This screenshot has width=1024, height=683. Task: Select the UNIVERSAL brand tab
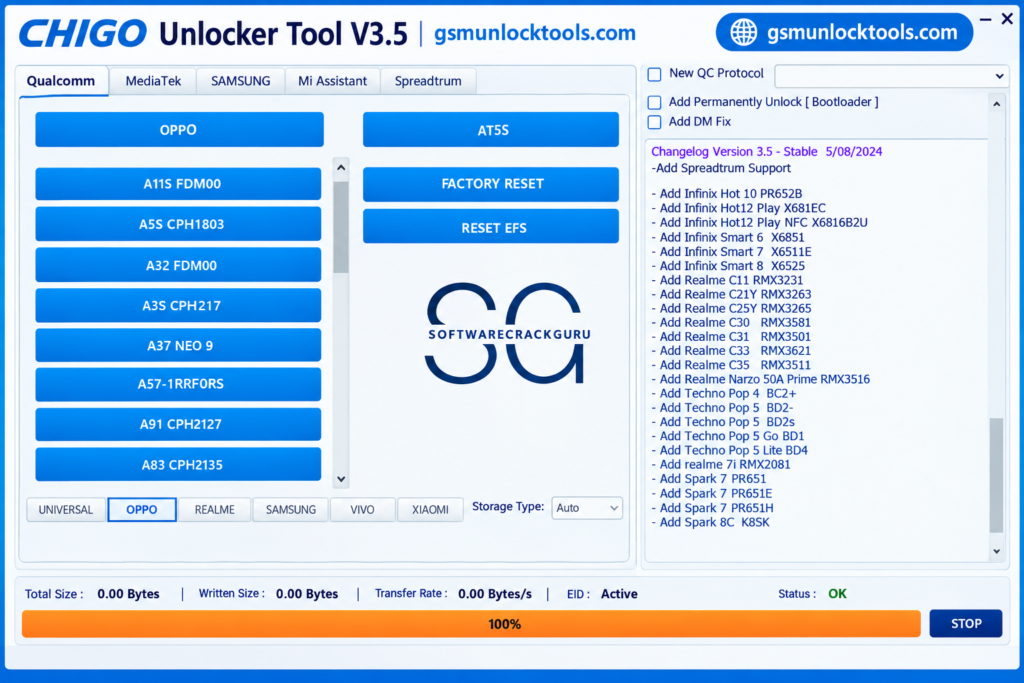[65, 510]
